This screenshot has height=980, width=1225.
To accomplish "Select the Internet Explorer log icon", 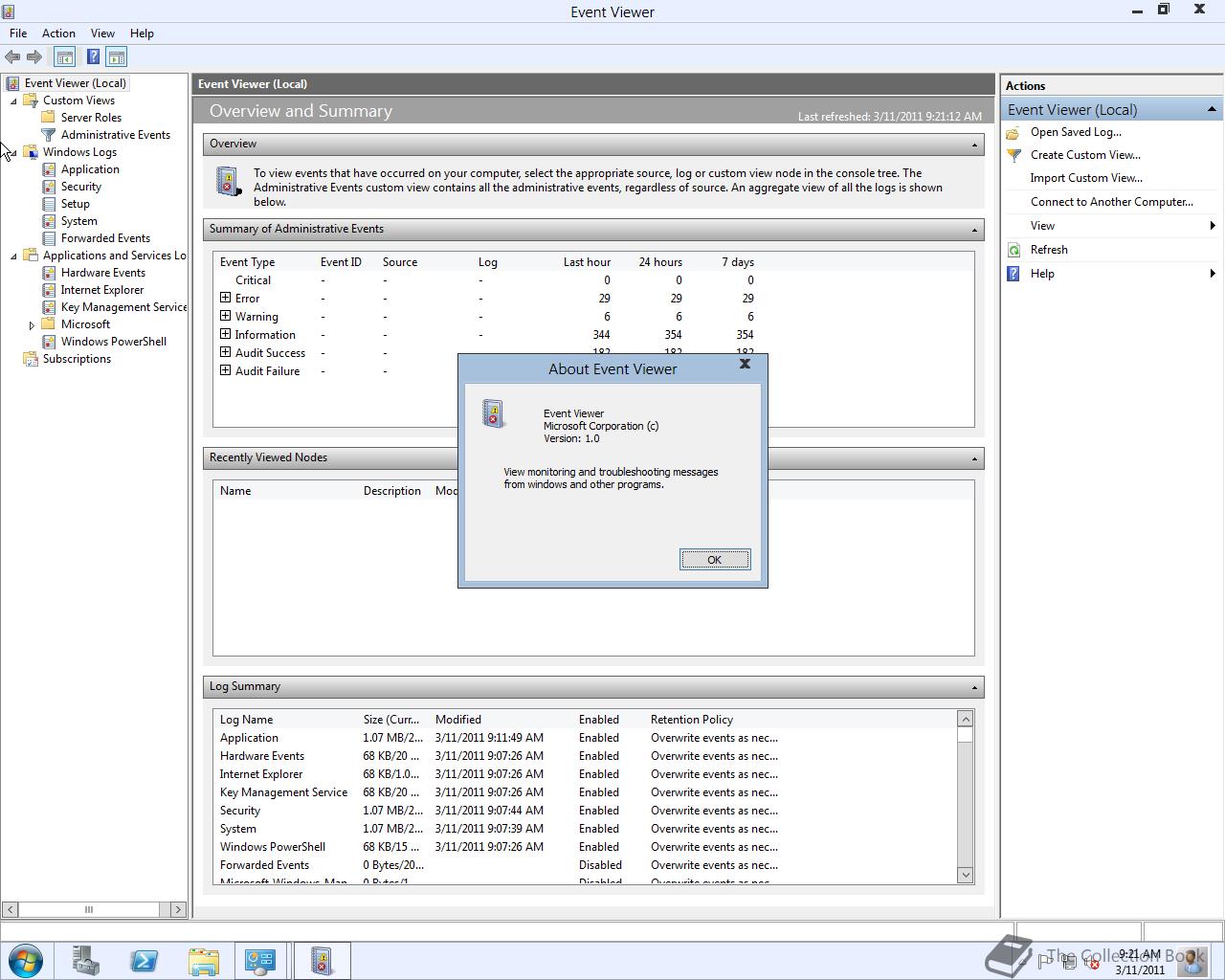I will coord(49,290).
